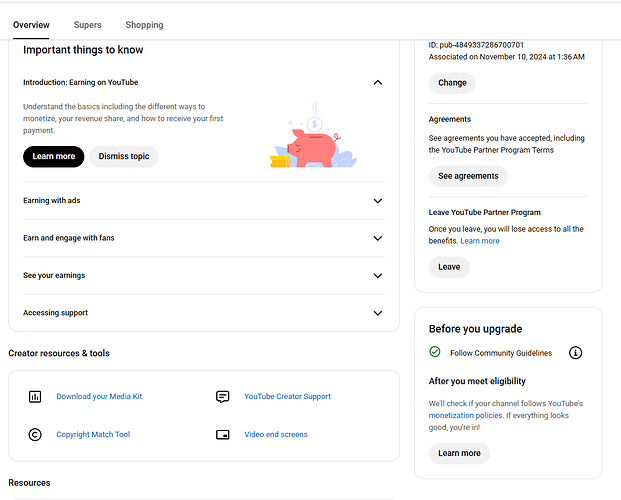Click the green checkmark for Community Guidelines
621x500 pixels.
[435, 352]
